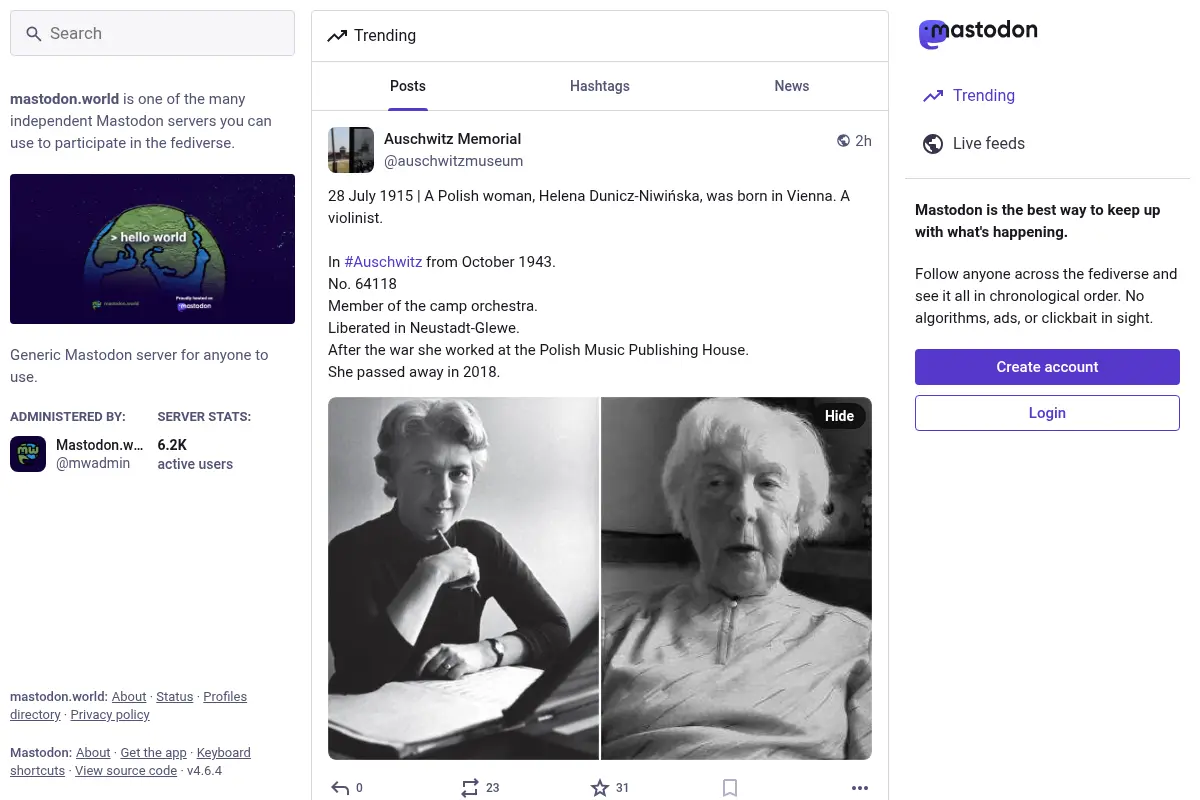Boost the Auschwitz Memorial post
This screenshot has height=800, width=1200.
pos(480,788)
